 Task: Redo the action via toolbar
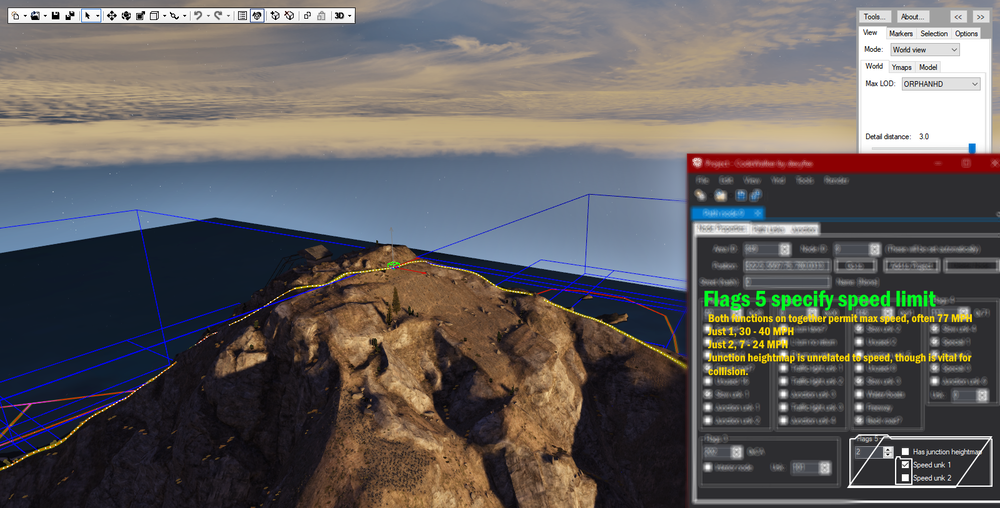click(x=218, y=16)
